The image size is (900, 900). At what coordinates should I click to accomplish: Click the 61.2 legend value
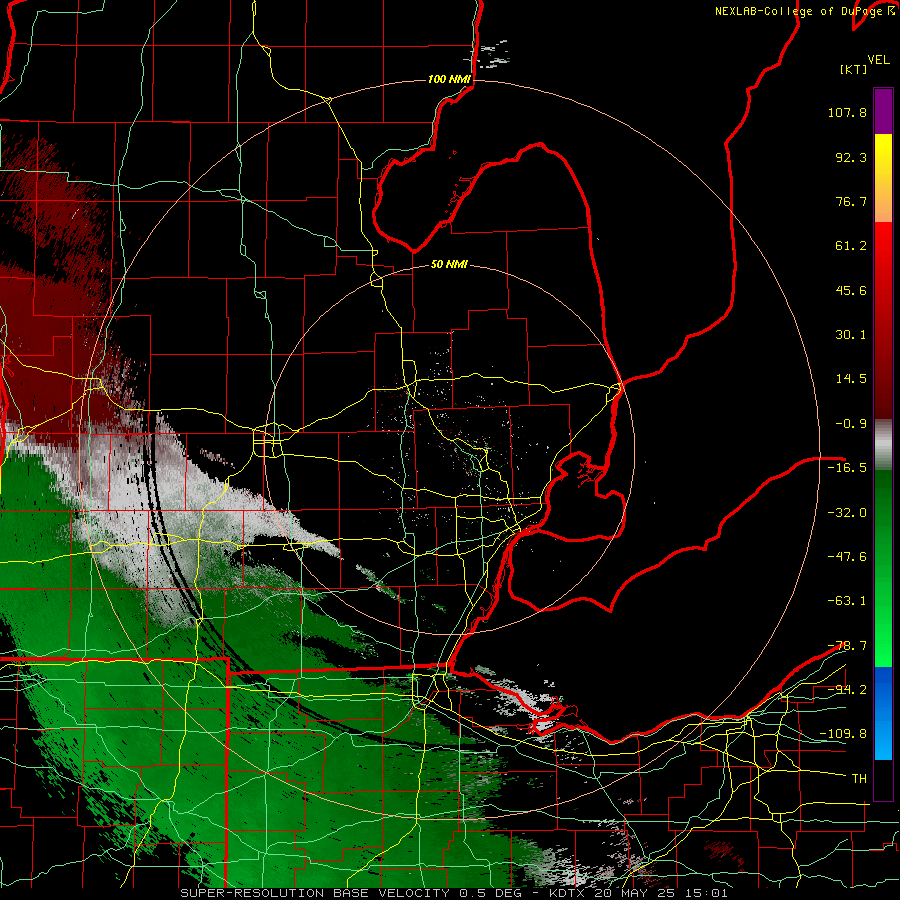(x=851, y=246)
